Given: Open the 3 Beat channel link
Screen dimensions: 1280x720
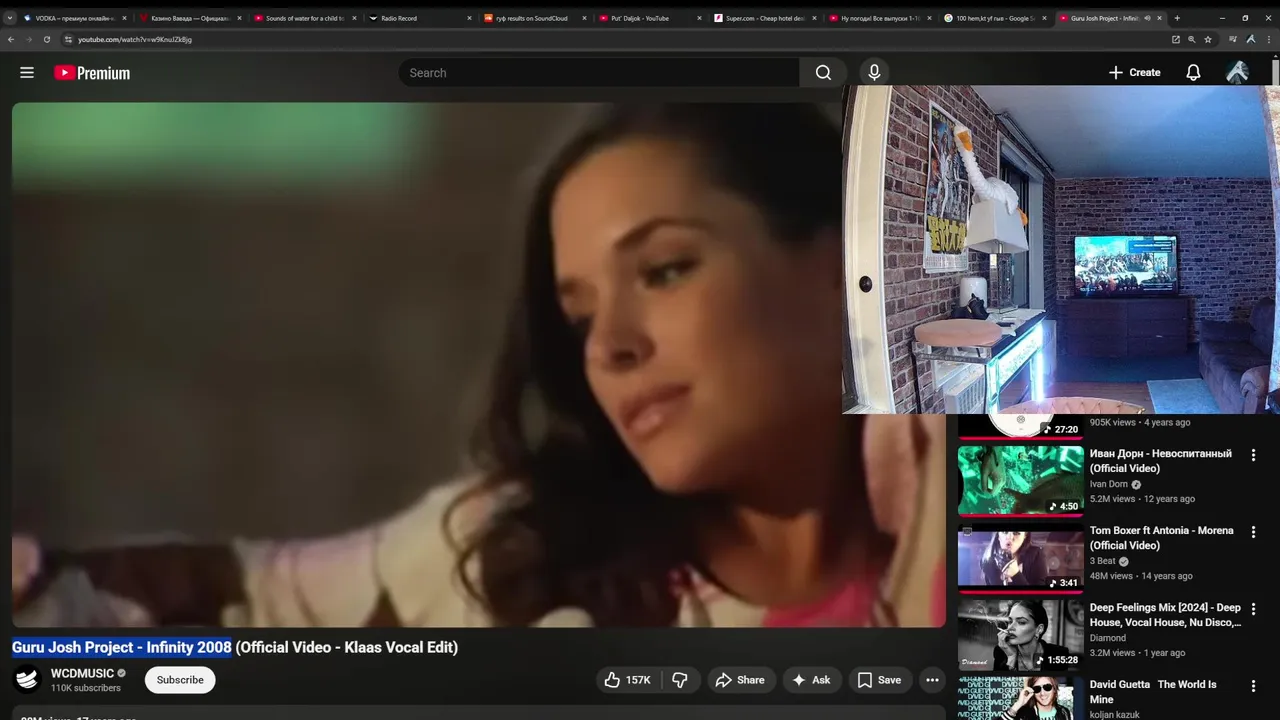Looking at the screenshot, I should pos(1102,561).
